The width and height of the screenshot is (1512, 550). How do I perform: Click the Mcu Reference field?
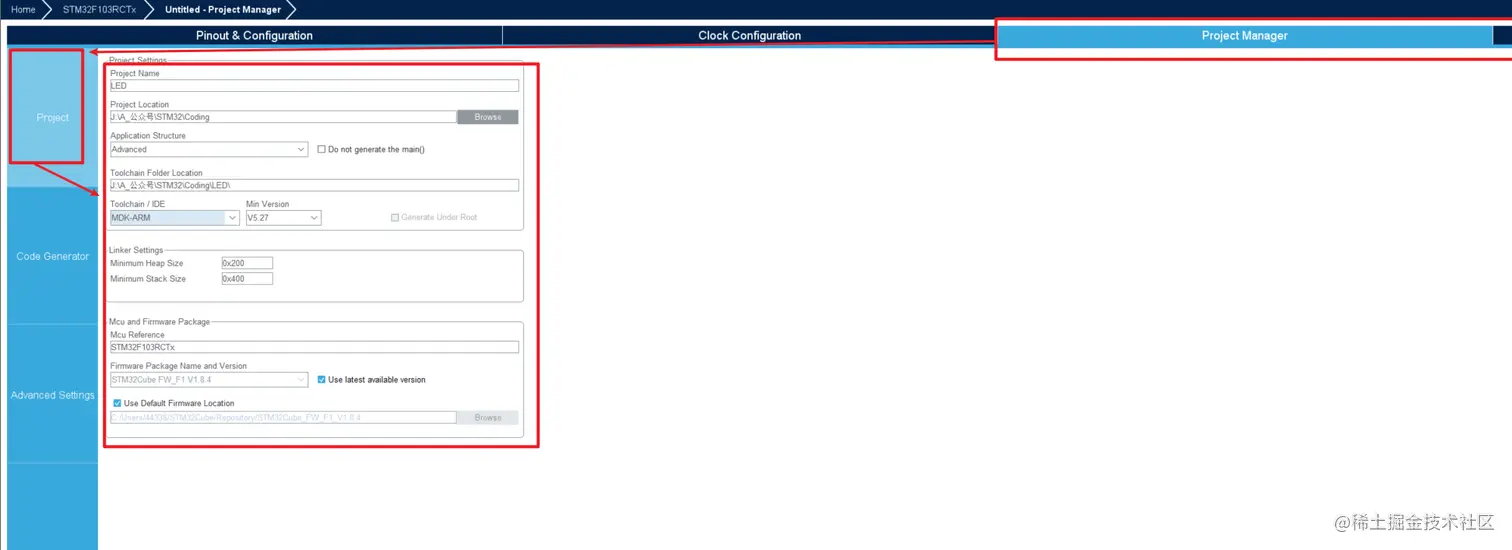(x=314, y=347)
